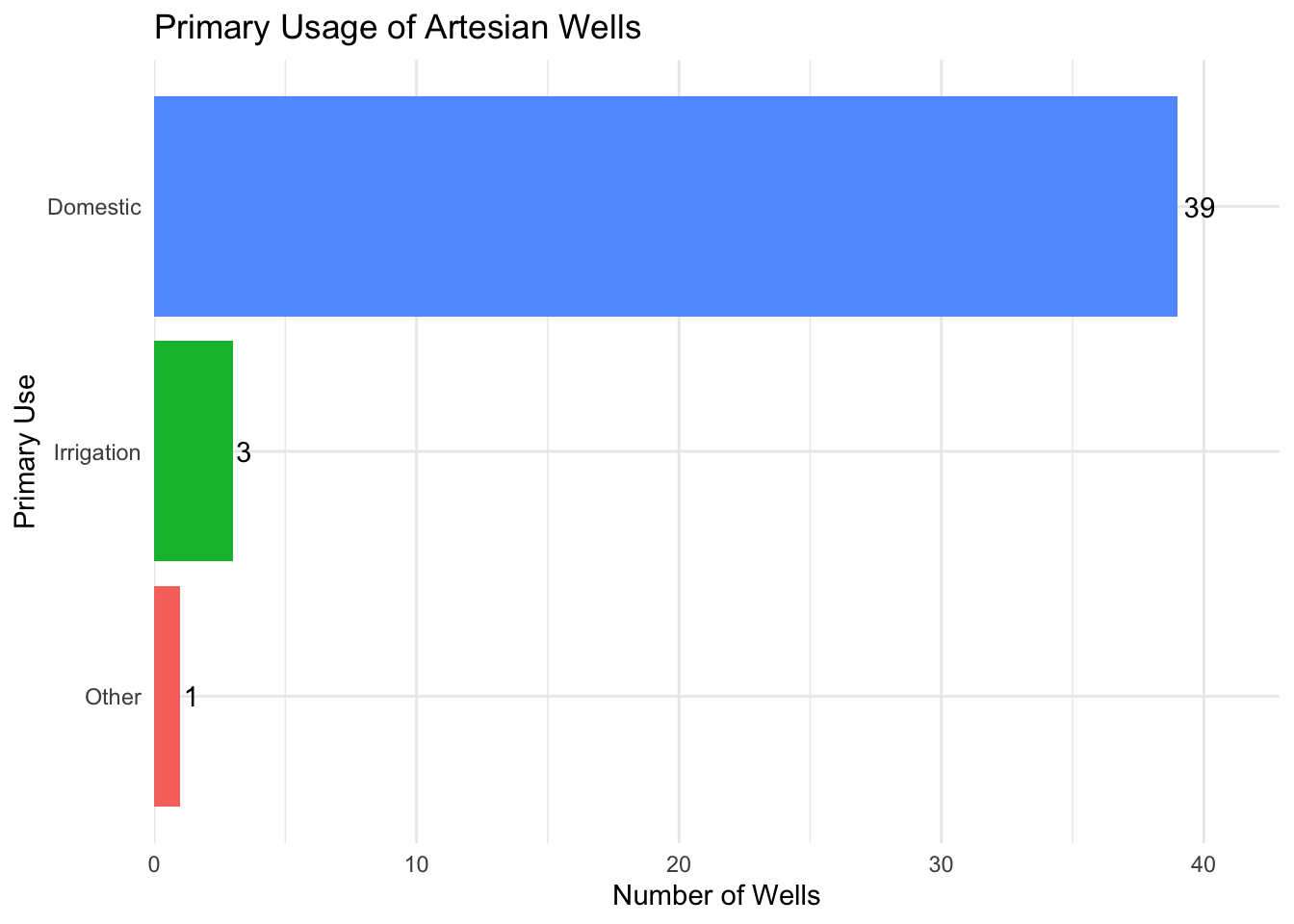1294x924 pixels.
Task: Click the 30 tick on x-axis
Action: 941,864
